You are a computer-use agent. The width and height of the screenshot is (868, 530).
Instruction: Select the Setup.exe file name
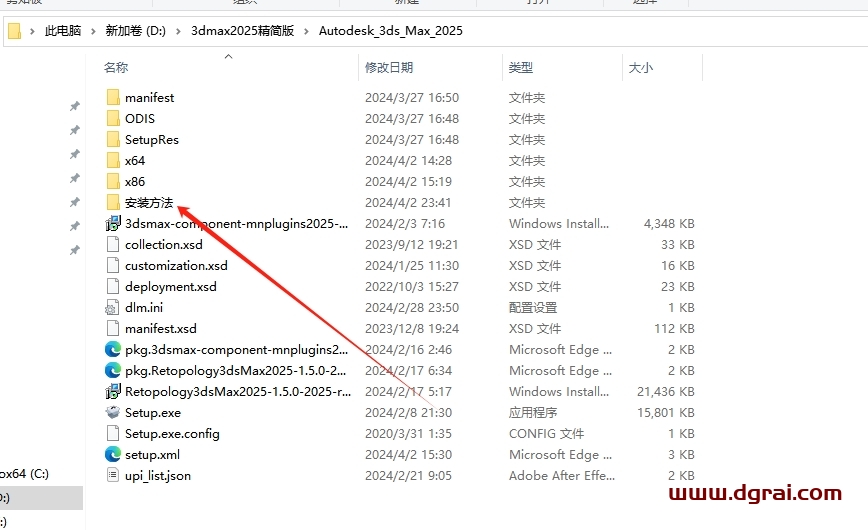(153, 413)
